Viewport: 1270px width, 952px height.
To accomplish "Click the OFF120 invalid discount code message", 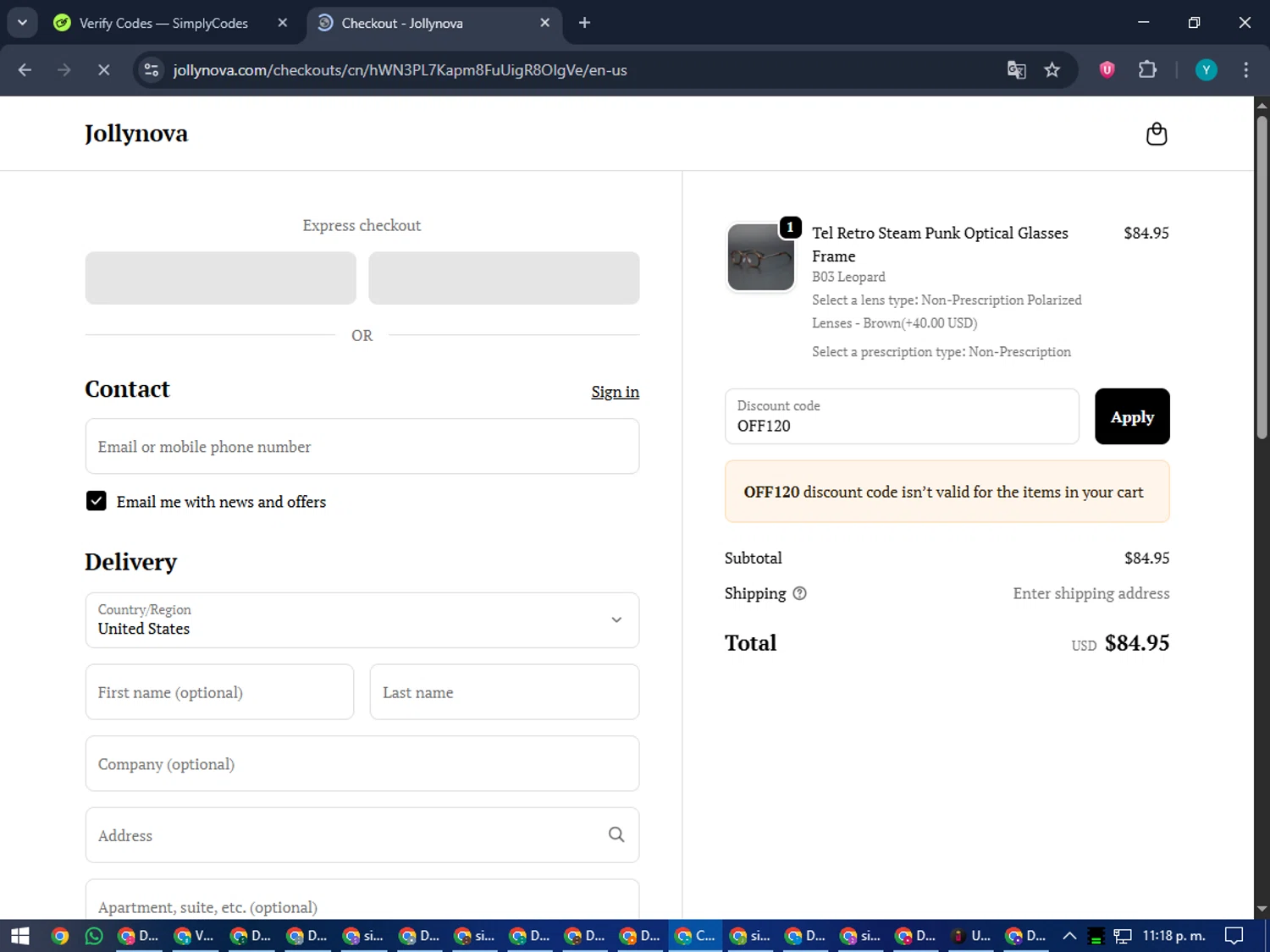I will click(x=947, y=492).
